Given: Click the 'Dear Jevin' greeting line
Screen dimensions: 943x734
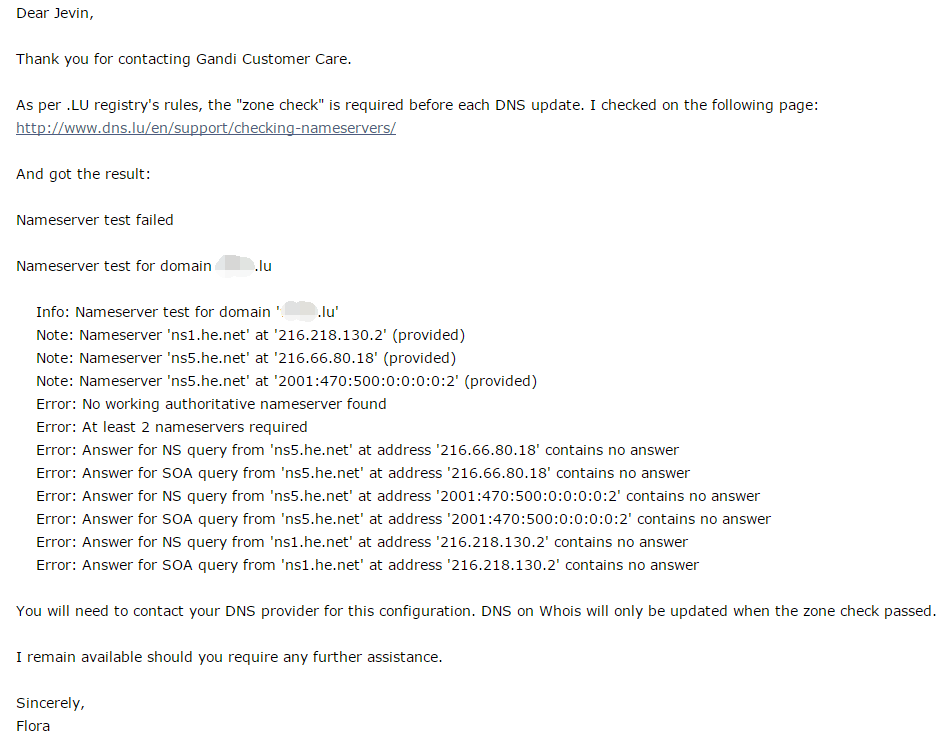Looking at the screenshot, I should coord(55,13).
